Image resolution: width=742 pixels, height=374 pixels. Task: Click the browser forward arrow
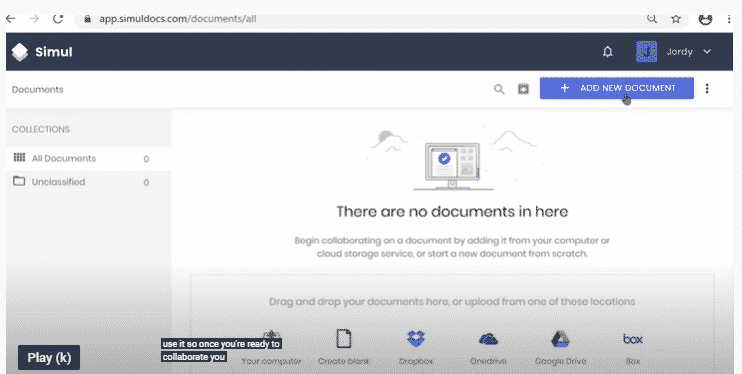[34, 19]
